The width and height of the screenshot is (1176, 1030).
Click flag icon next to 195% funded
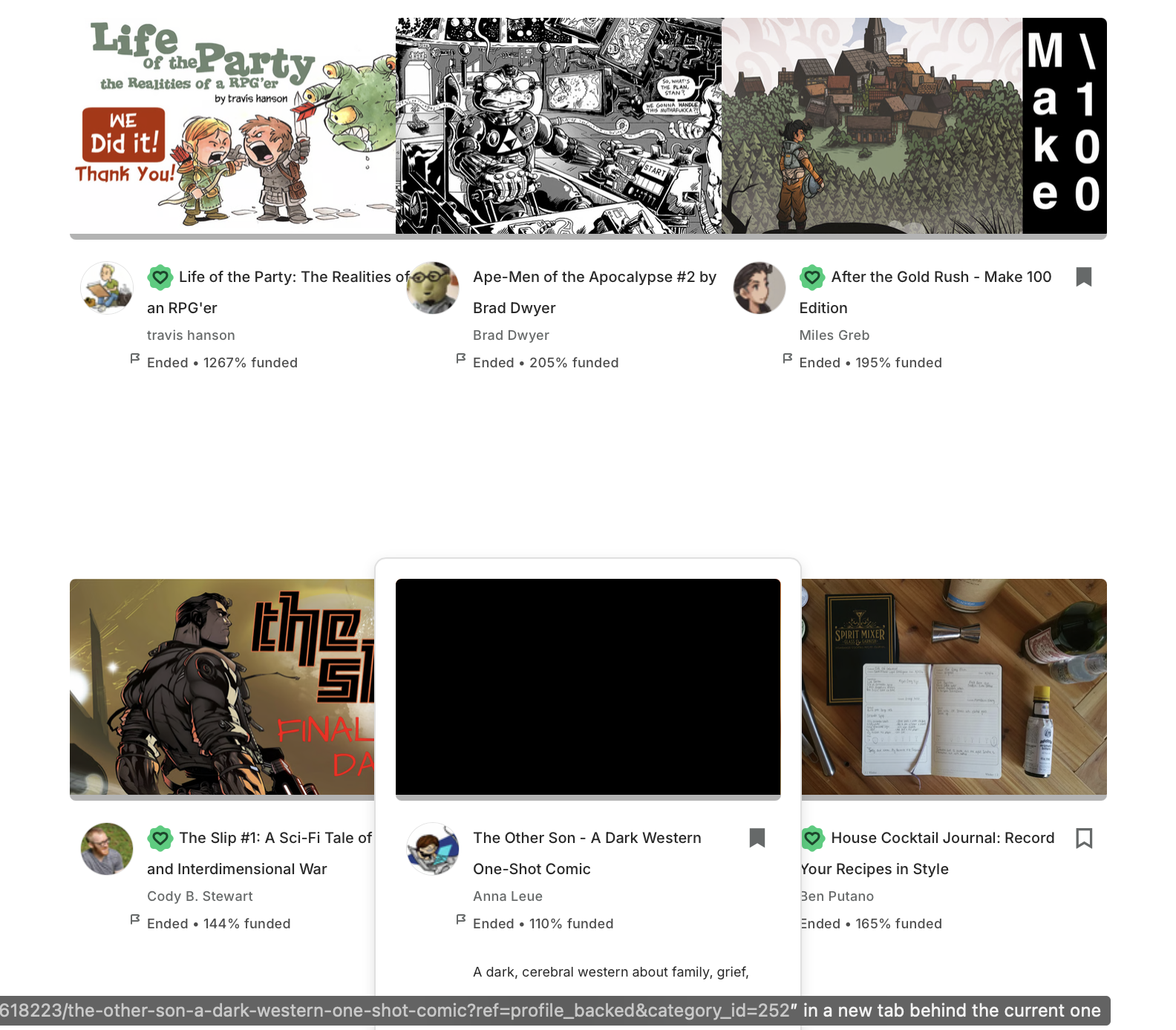788,358
